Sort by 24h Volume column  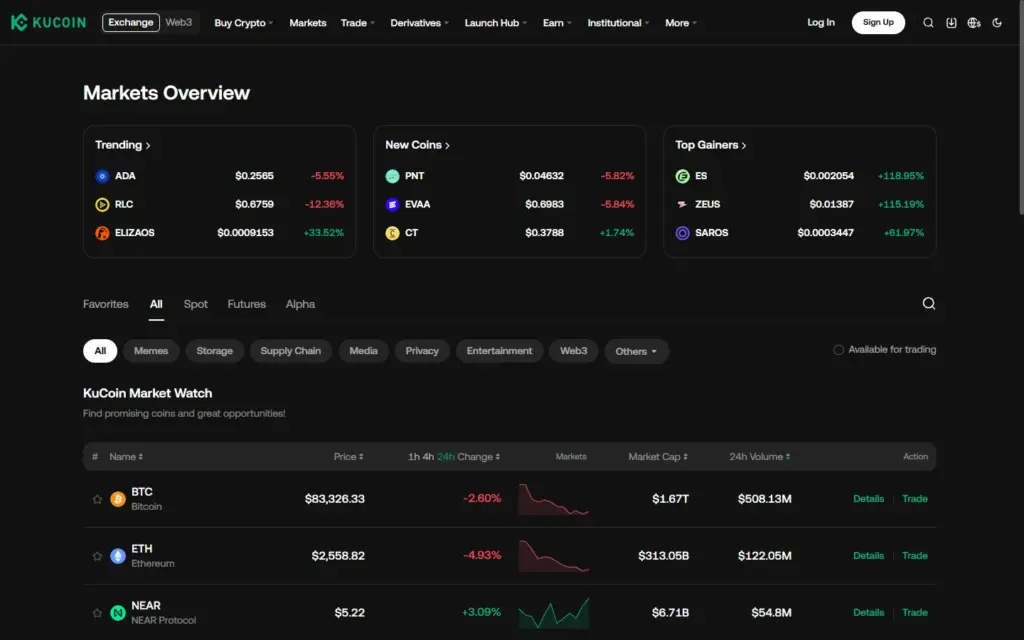tap(760, 456)
